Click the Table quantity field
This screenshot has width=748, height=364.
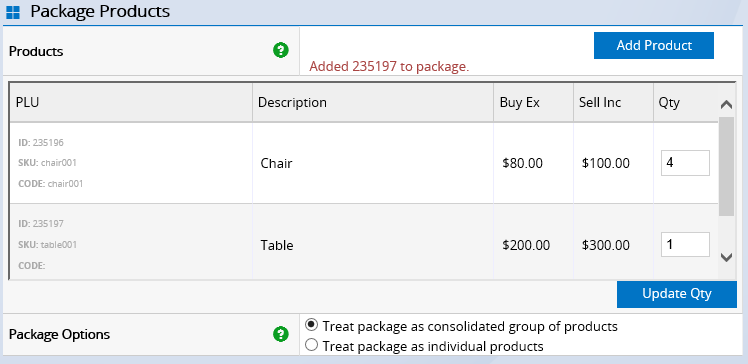(685, 245)
